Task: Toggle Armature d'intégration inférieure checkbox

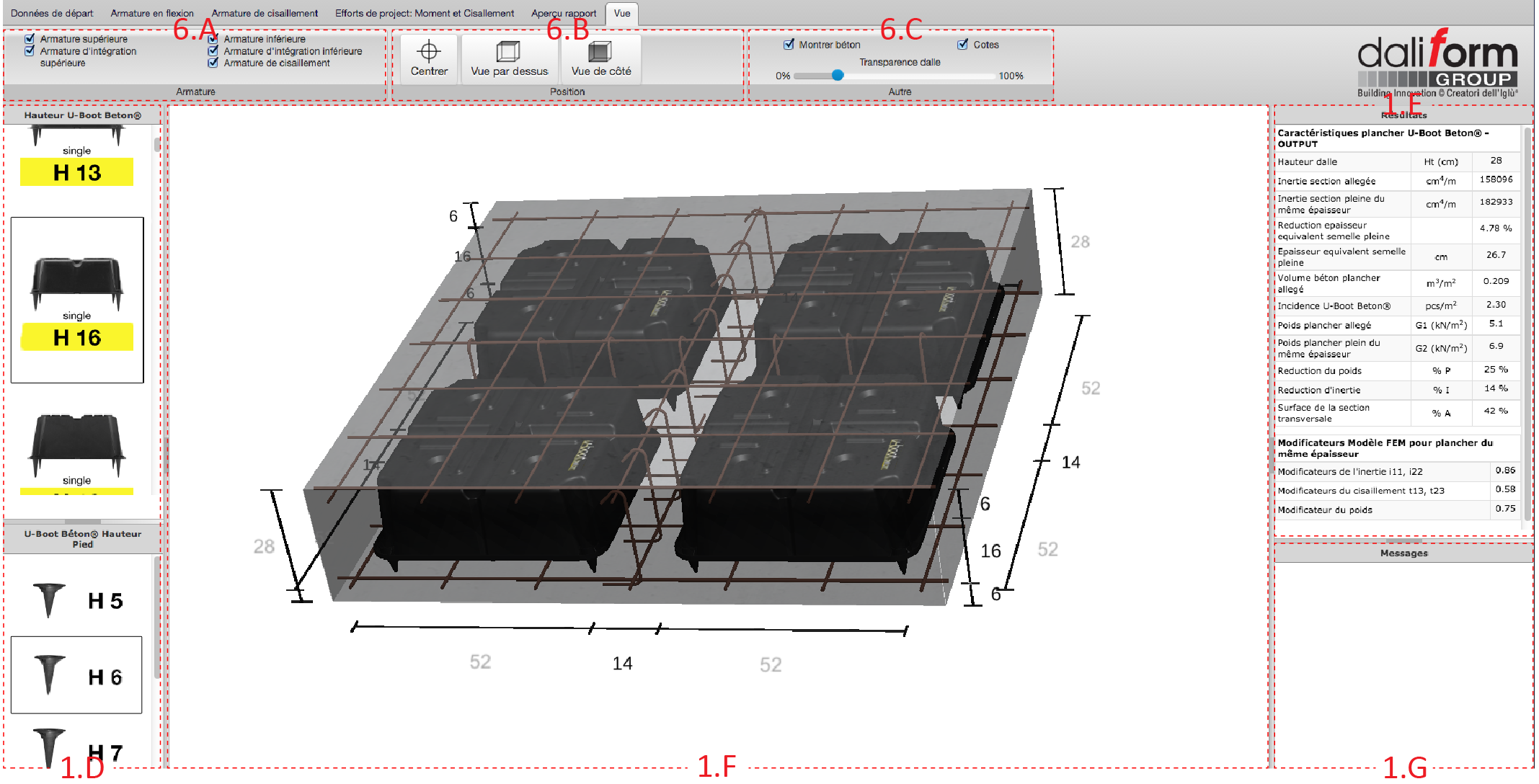Action: point(213,51)
